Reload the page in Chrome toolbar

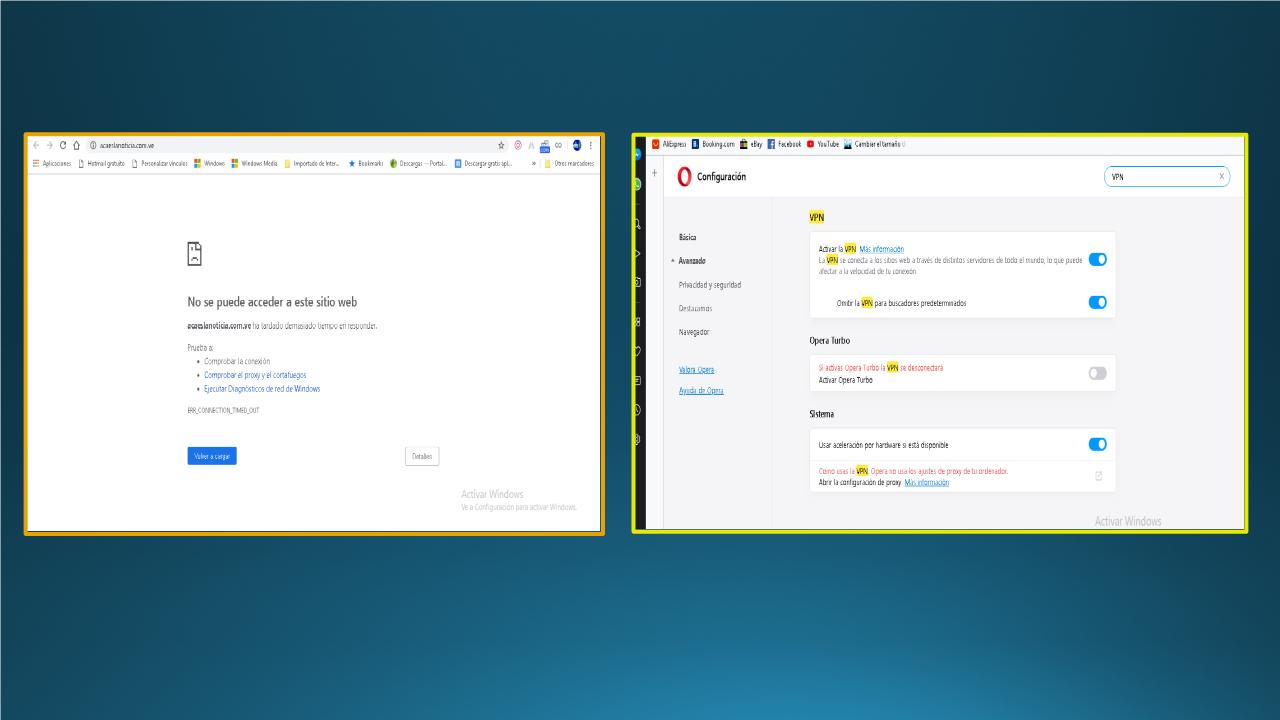pos(63,145)
